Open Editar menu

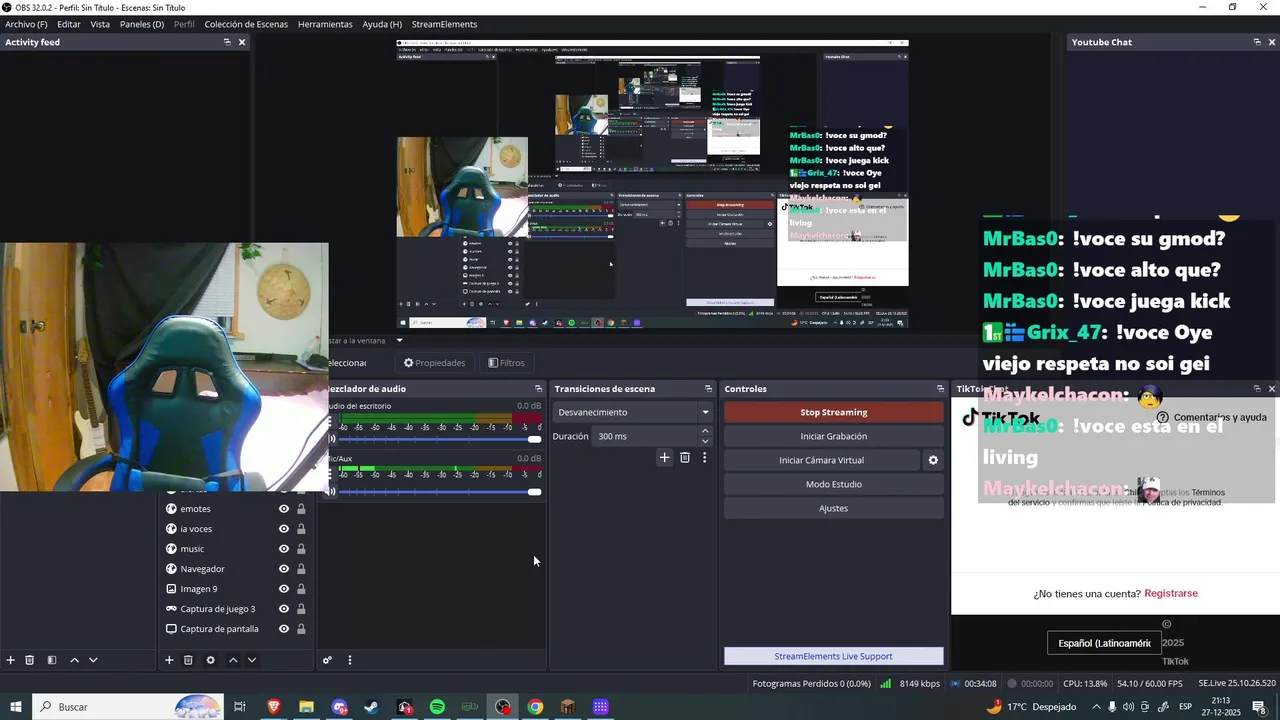tap(69, 24)
